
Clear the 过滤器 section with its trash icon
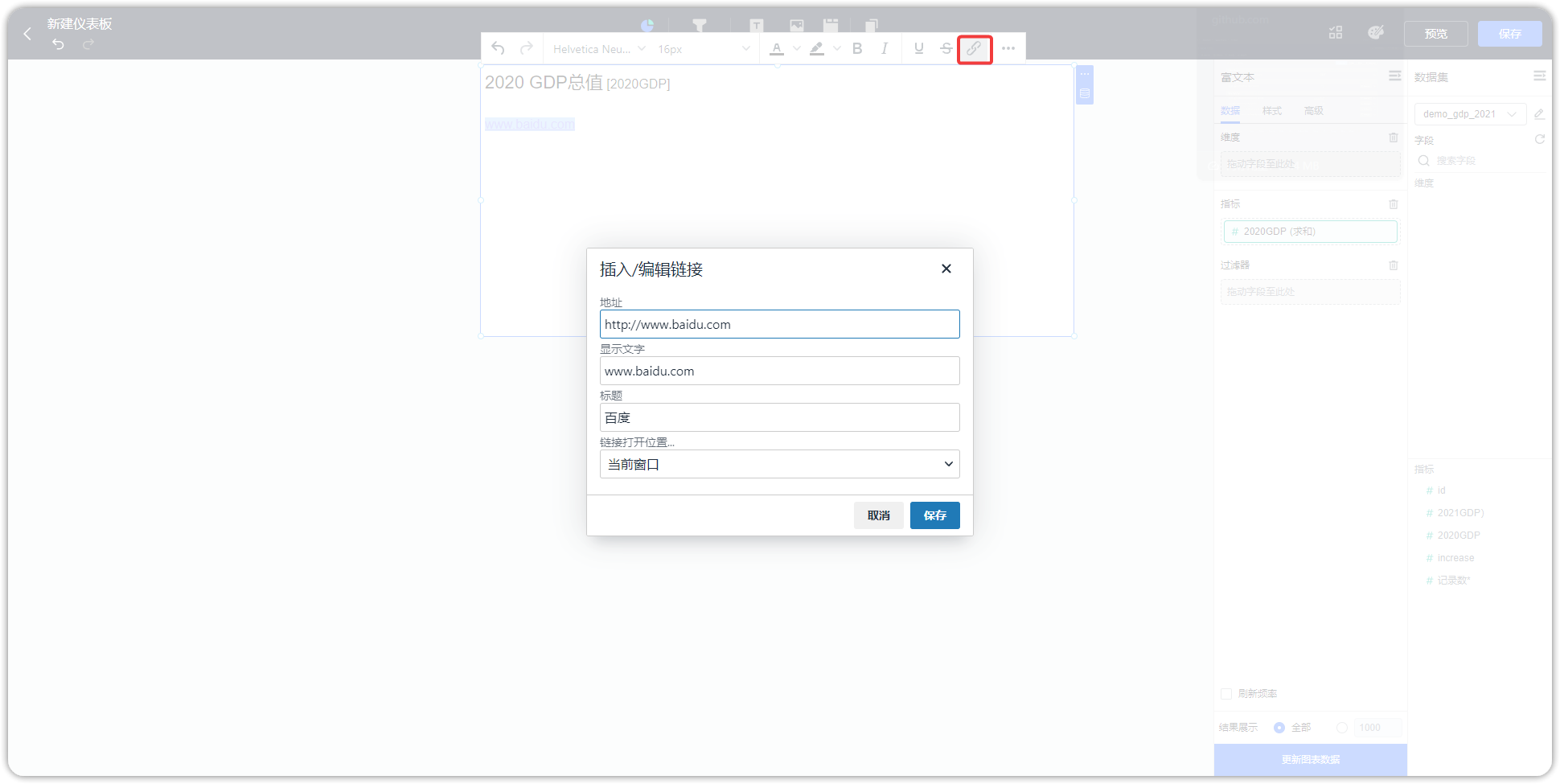coord(1394,265)
